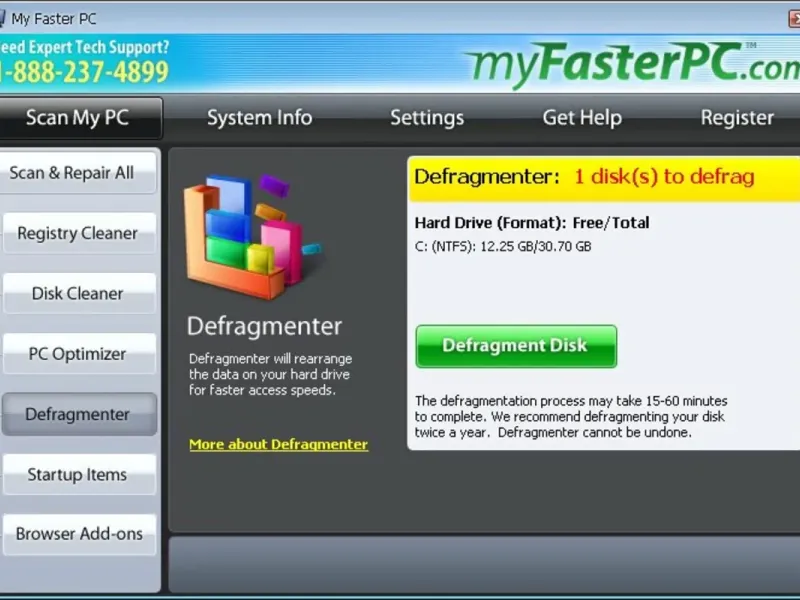
Task: Open the Browser Add-ons section
Action: [x=79, y=534]
